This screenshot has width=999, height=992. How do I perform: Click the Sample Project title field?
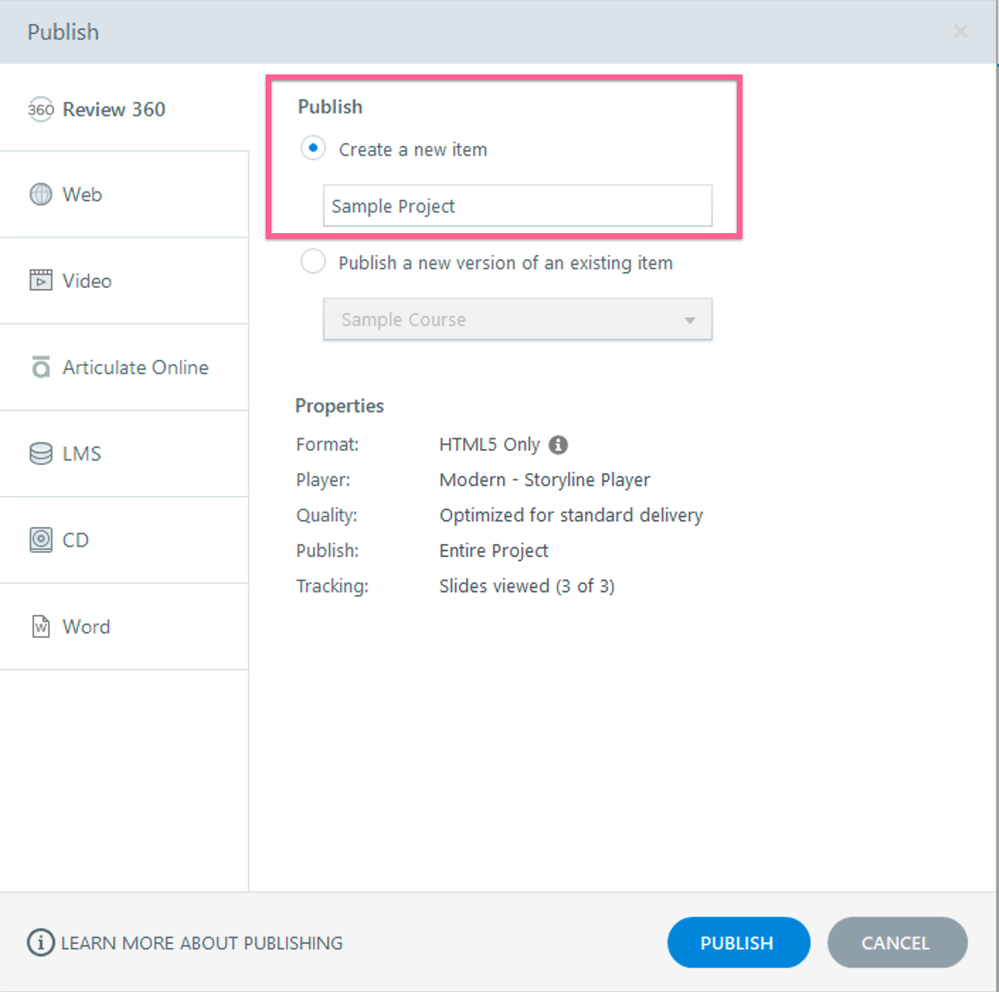(x=517, y=206)
